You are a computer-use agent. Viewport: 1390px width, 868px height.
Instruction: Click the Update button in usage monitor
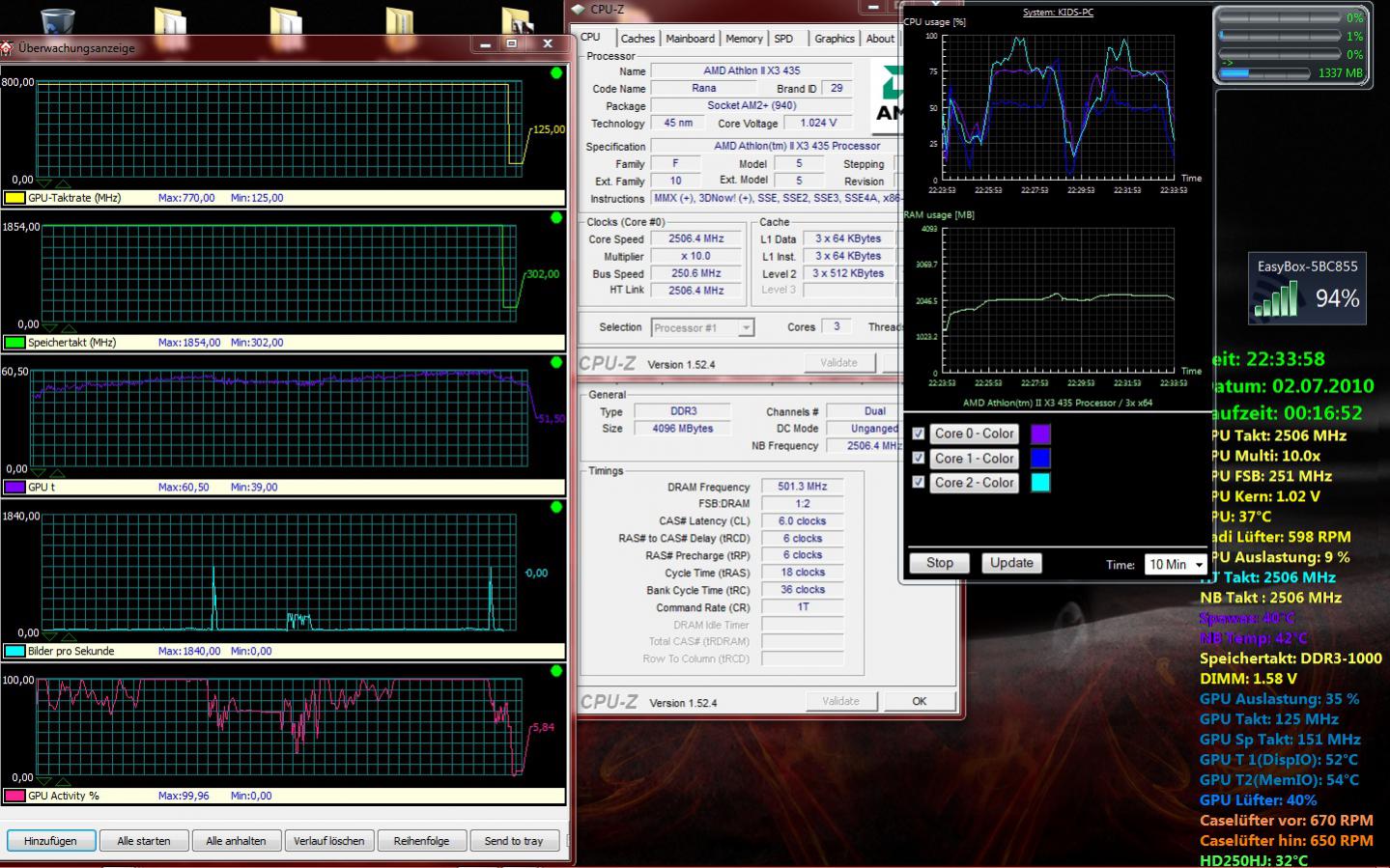coord(1011,563)
